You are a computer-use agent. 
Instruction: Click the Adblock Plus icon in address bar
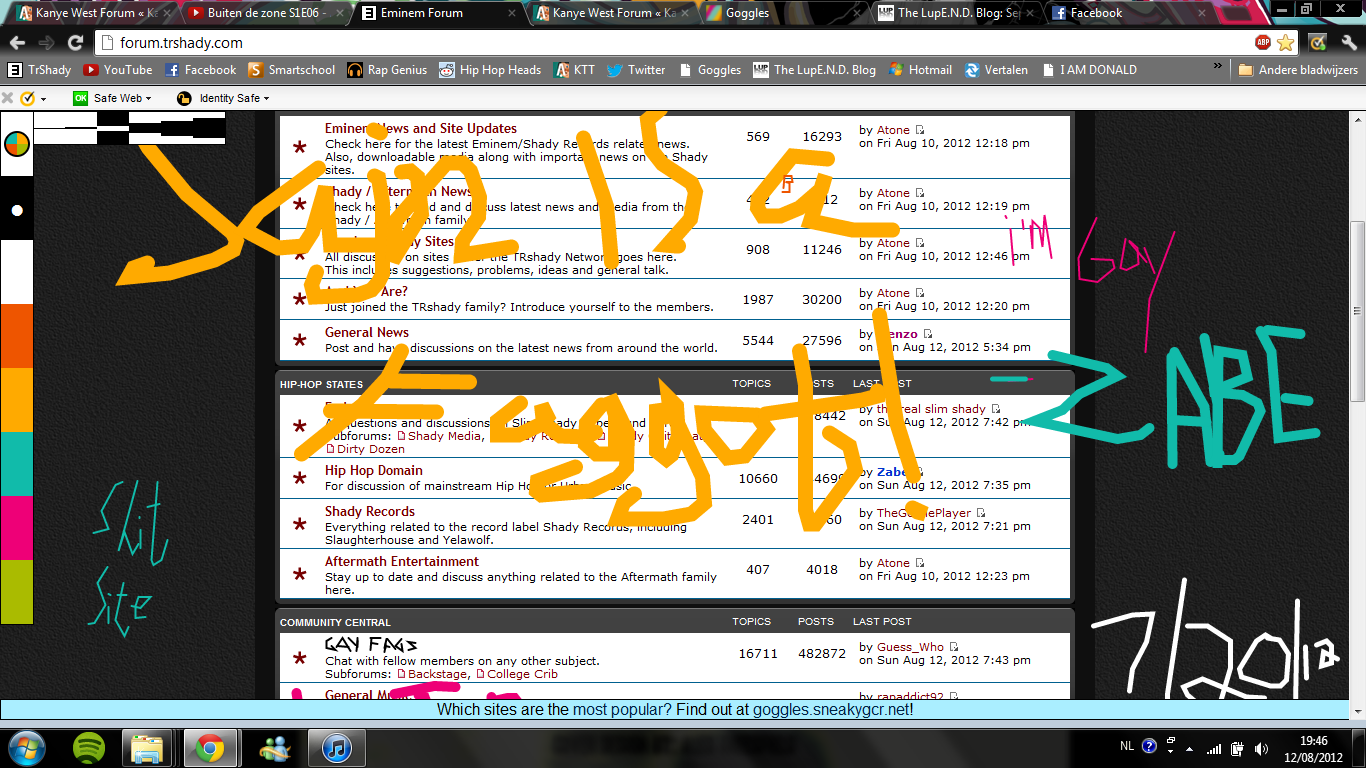1263,42
